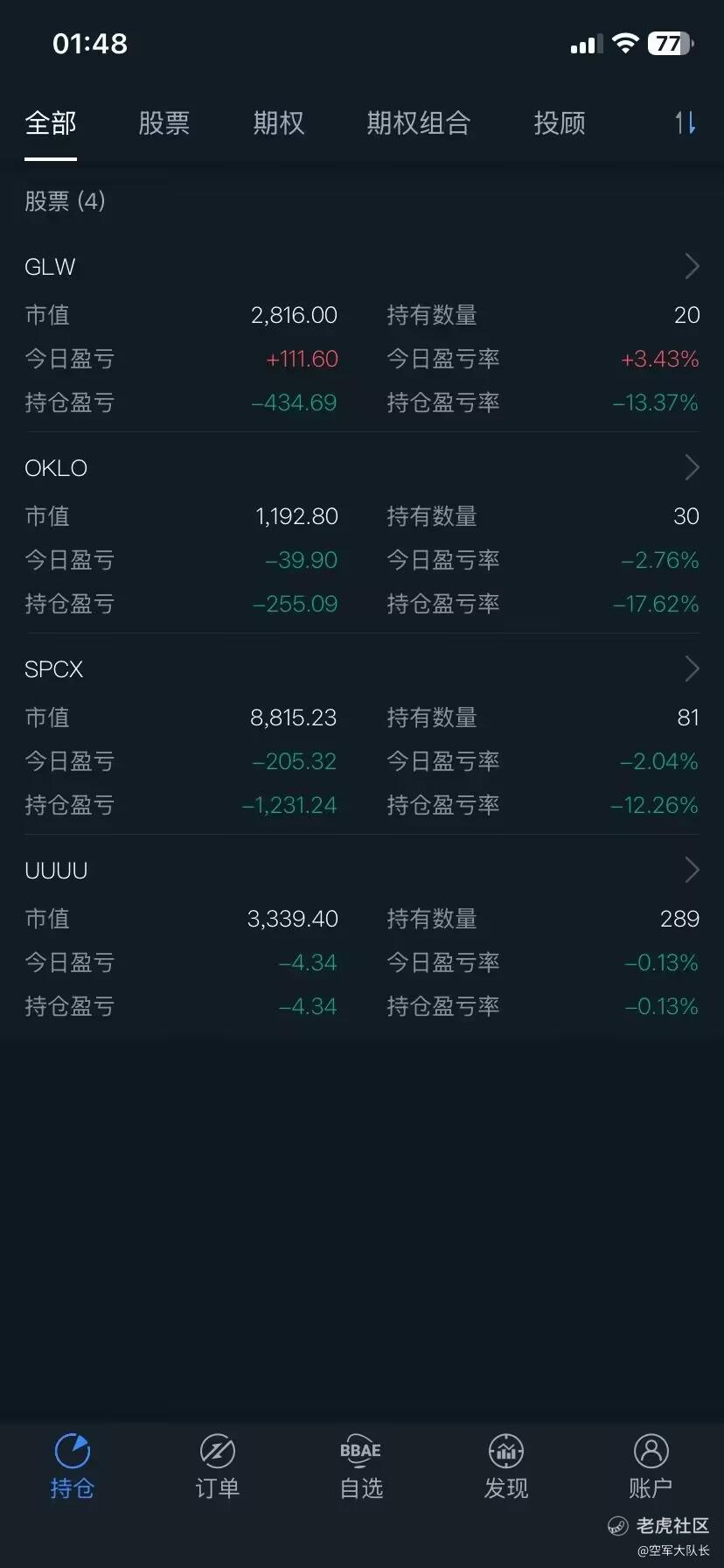Tap the sort arrows icon

click(x=686, y=123)
